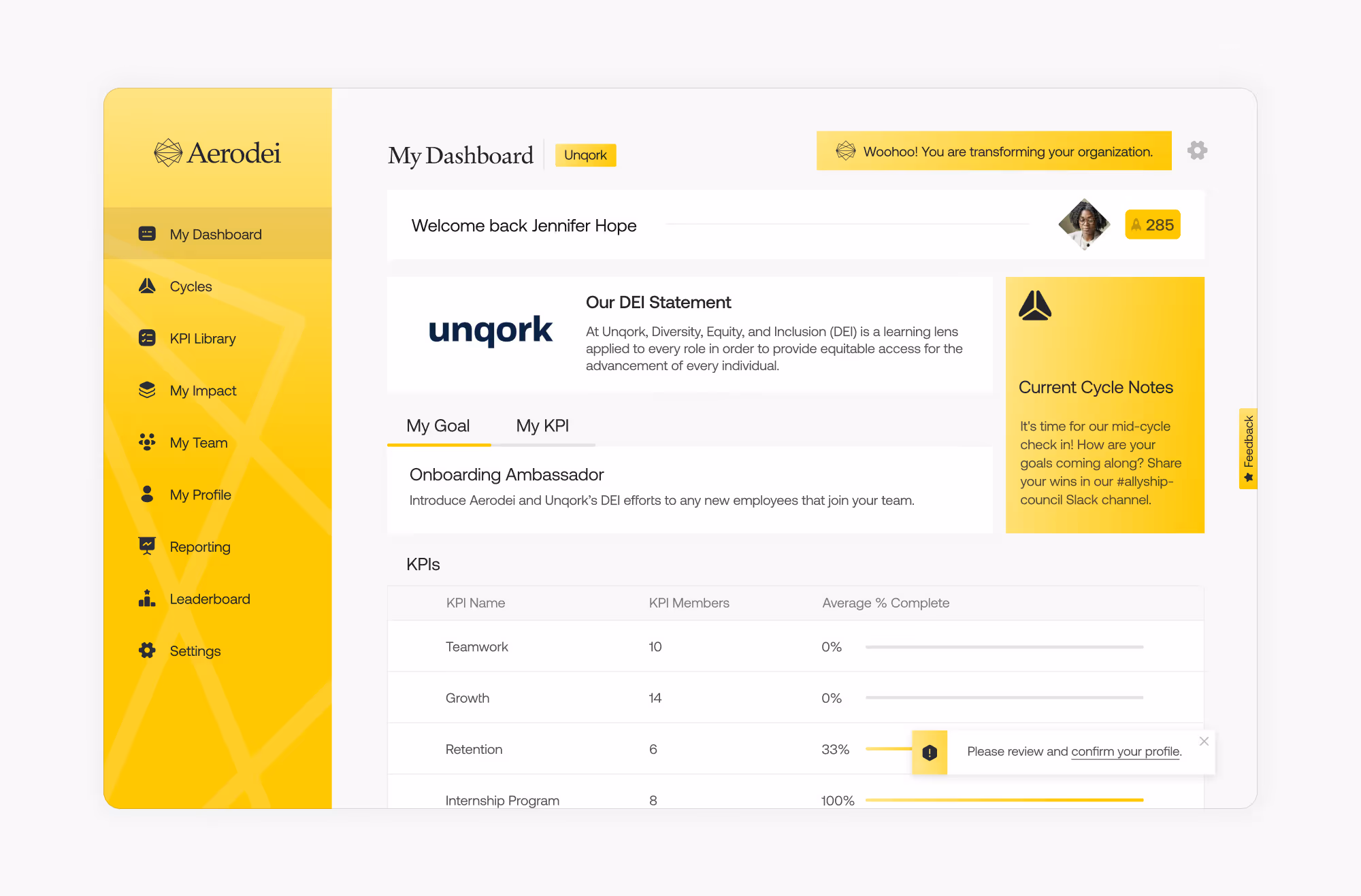This screenshot has height=896, width=1361.
Task: Open My Impact via its layers icon
Action: [x=147, y=390]
